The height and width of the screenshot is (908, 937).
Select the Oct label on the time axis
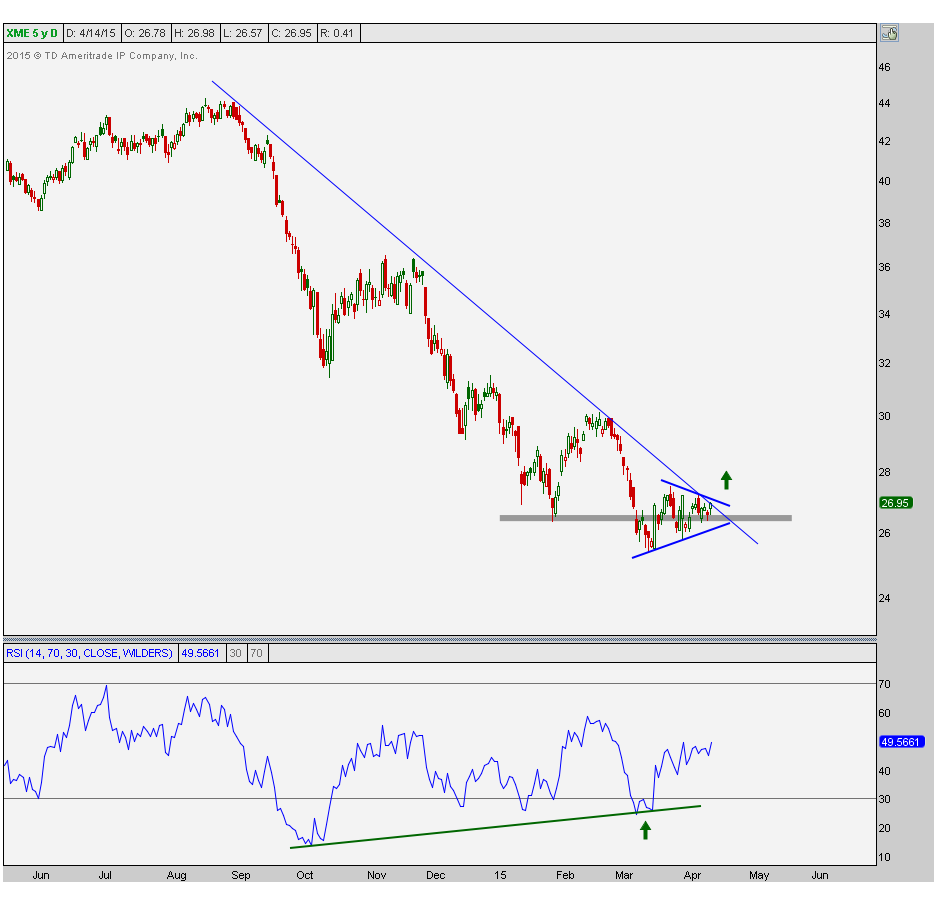(305, 875)
